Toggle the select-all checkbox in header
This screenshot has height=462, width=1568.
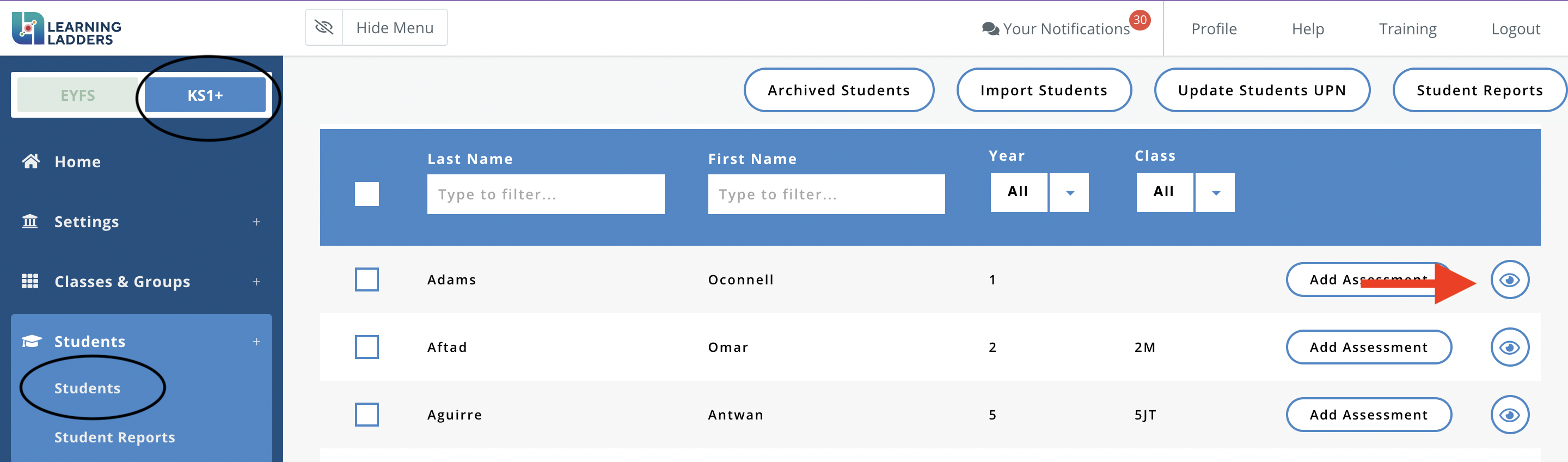366,194
